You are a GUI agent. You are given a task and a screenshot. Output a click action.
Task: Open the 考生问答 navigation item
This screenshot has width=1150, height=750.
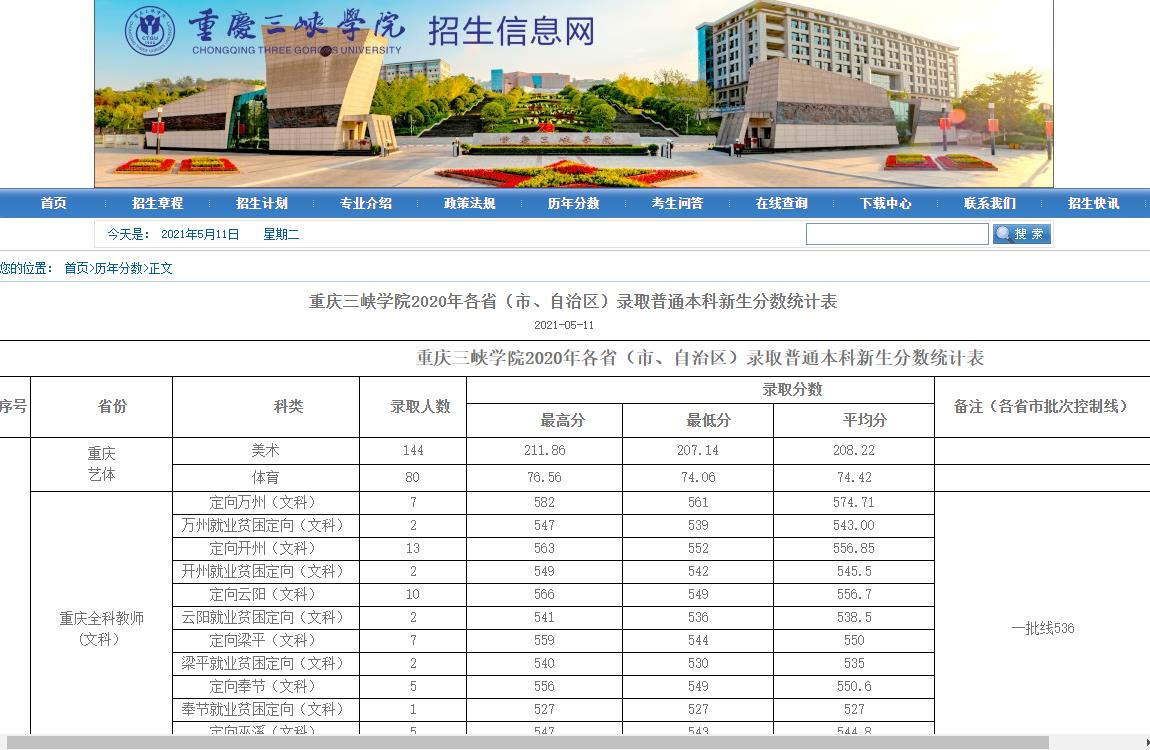click(678, 203)
